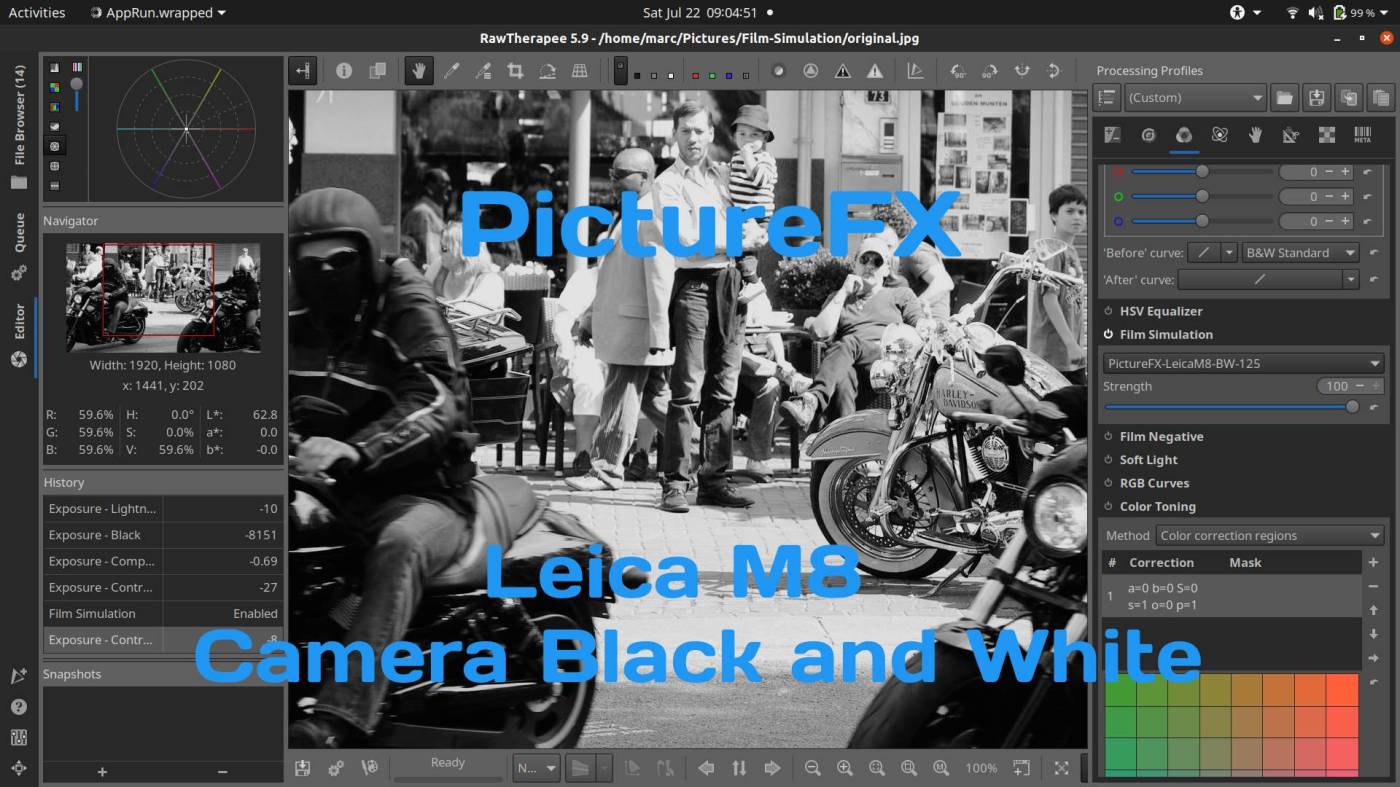Screen dimensions: 1400x787
Task: Copy processing profile to clipboard
Action: click(1349, 98)
